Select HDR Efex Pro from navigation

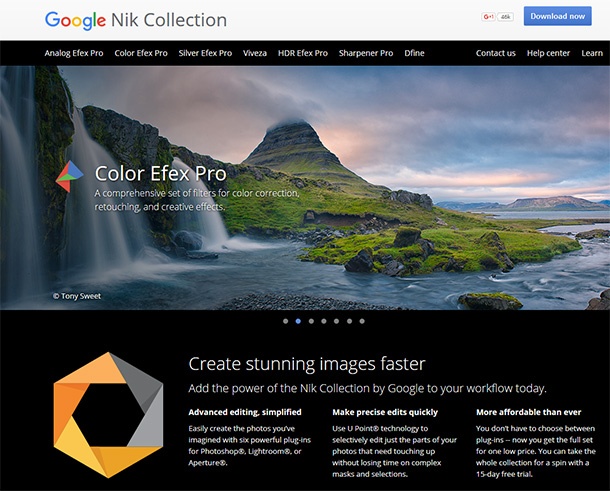click(x=303, y=53)
